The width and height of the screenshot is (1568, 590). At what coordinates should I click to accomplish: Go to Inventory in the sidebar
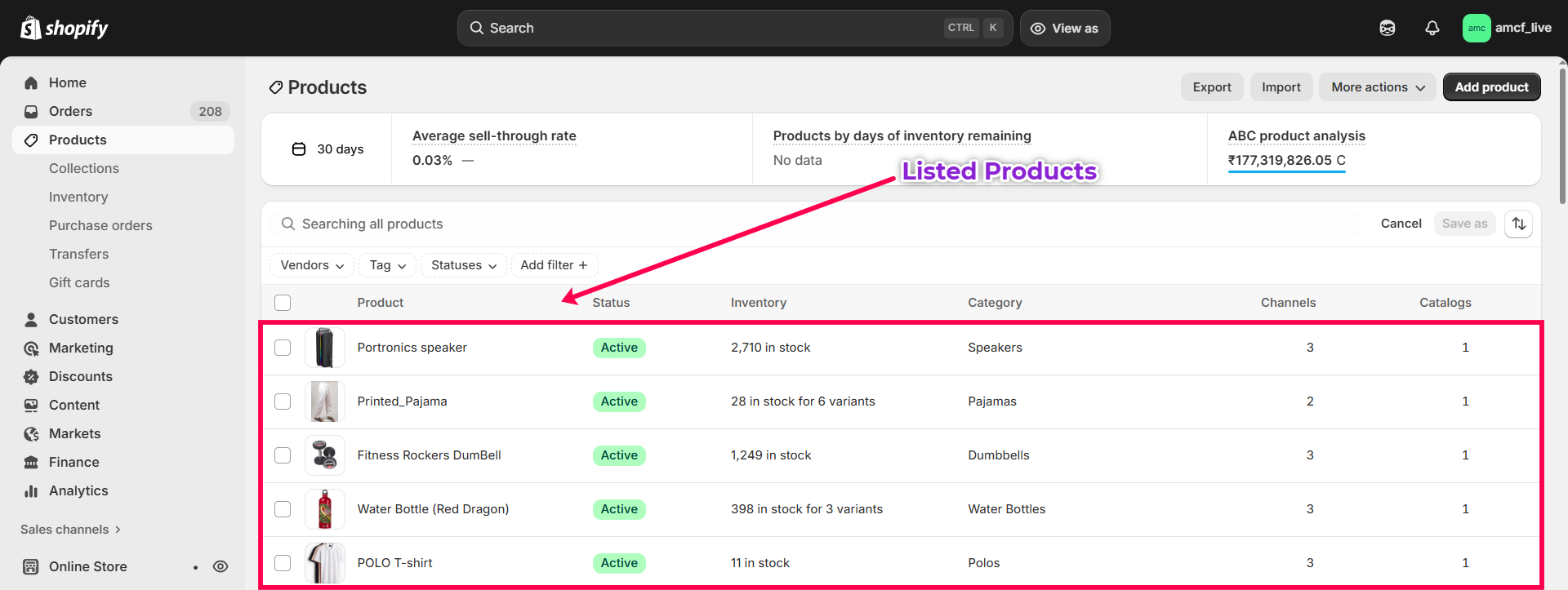pos(78,197)
